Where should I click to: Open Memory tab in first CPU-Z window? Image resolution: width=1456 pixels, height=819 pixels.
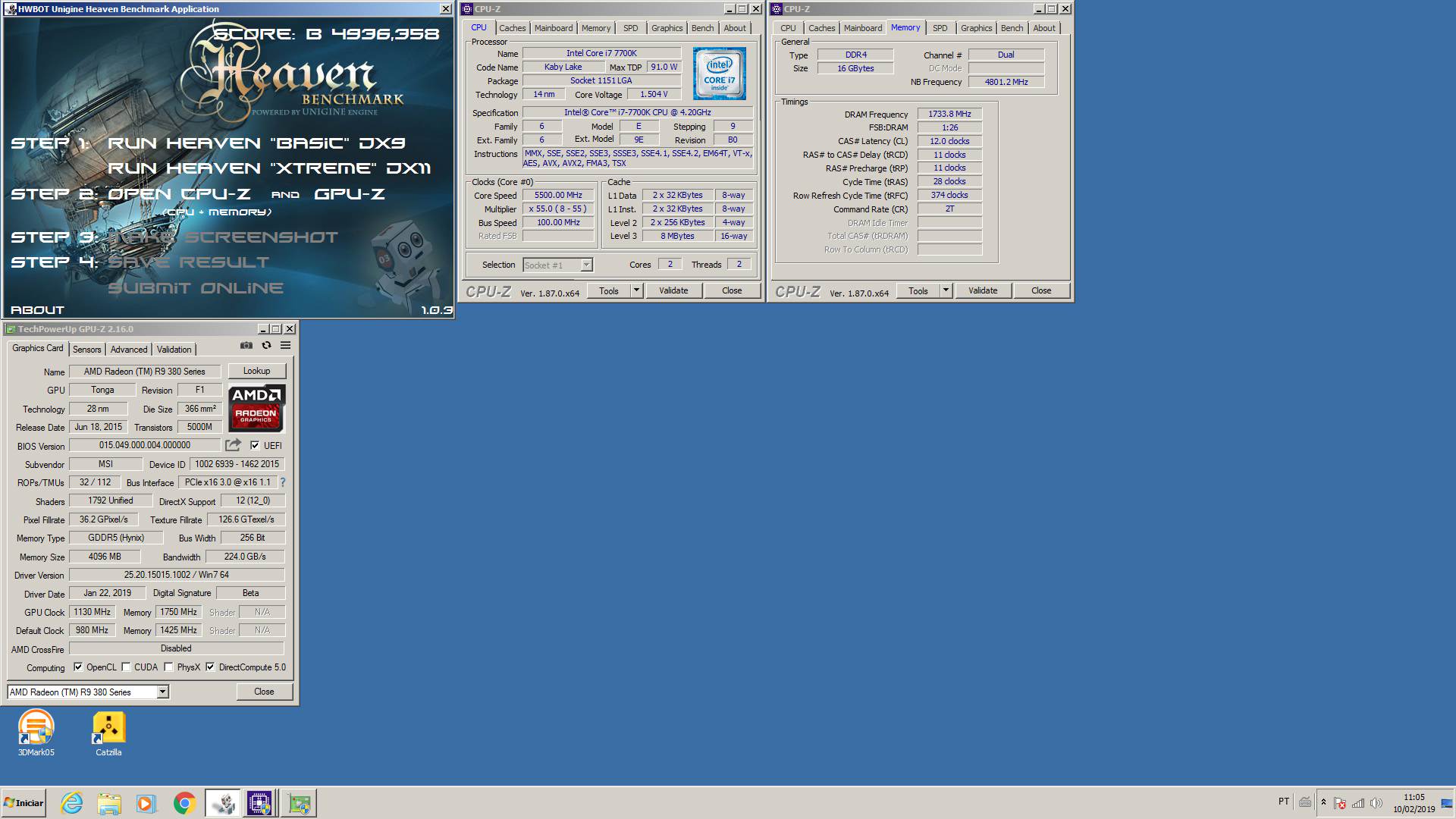tap(596, 28)
